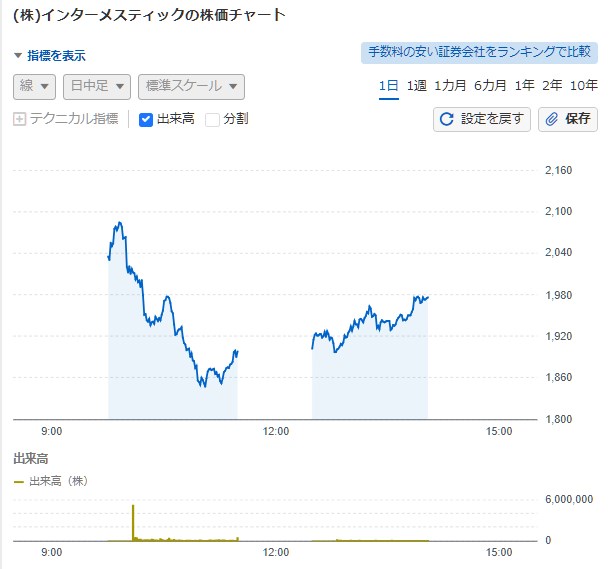The image size is (609, 569).
Task: Uncheck the 出来高 checkbox
Action: click(146, 120)
